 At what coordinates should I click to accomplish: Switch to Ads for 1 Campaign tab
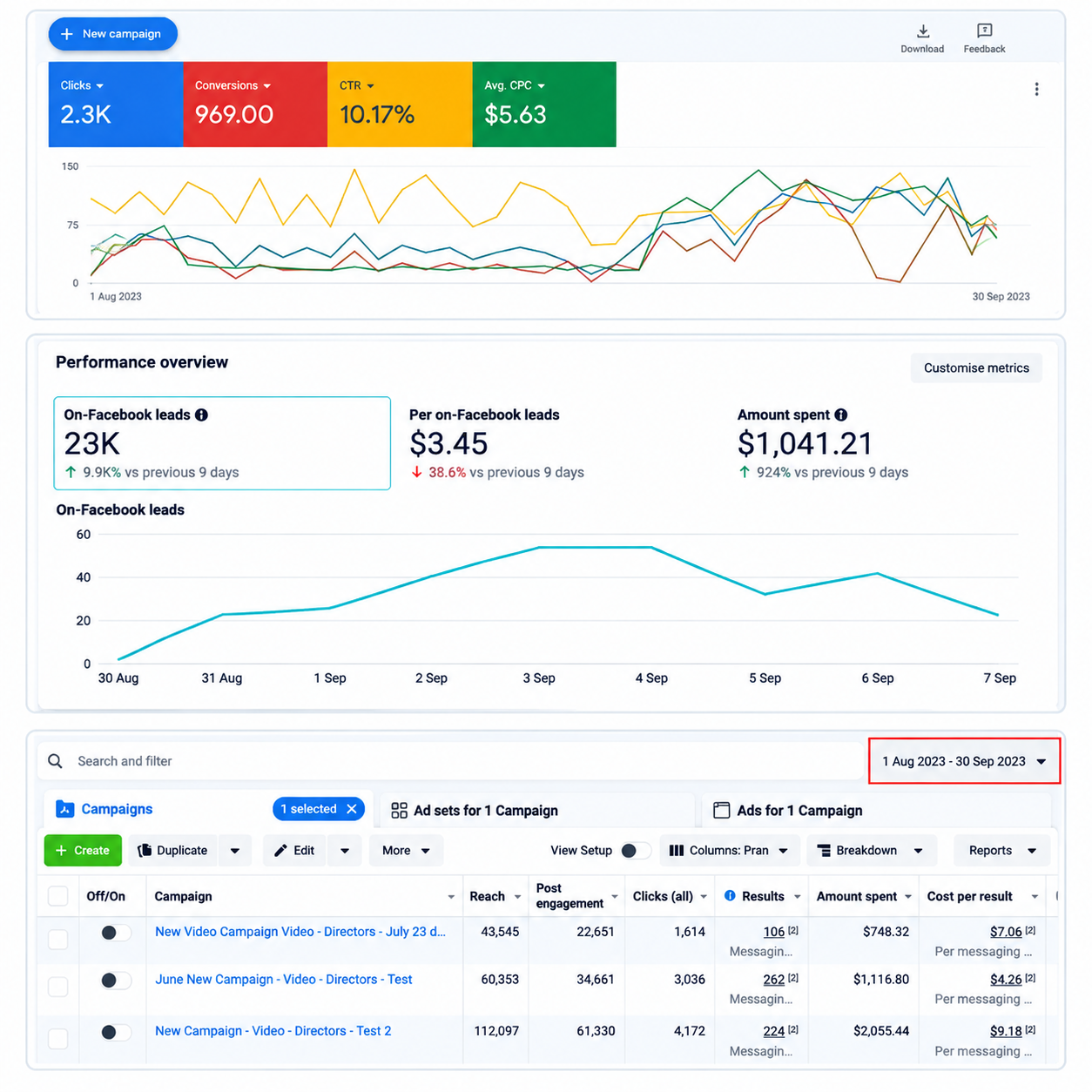[875, 810]
